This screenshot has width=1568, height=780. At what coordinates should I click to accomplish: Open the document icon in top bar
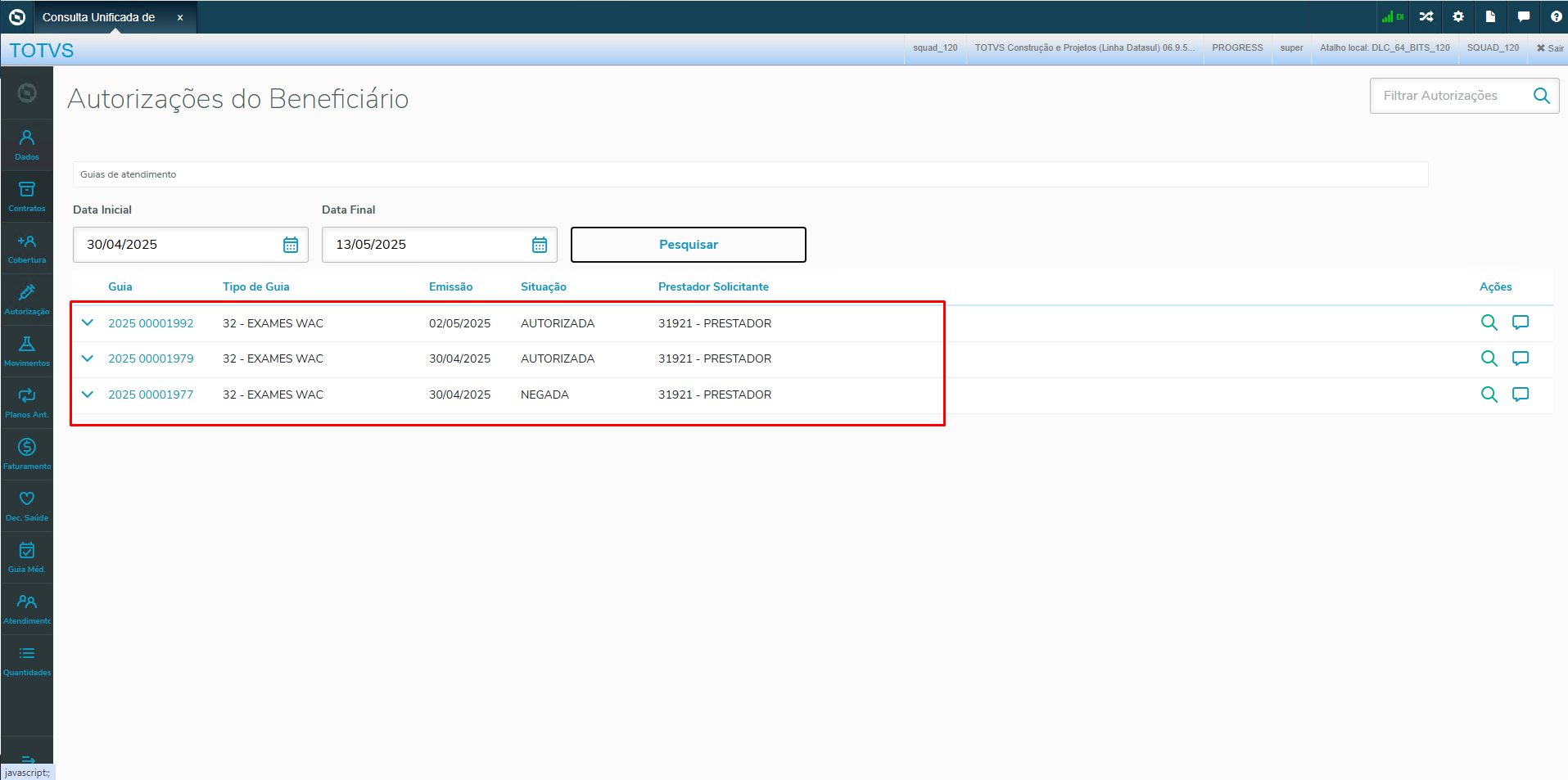point(1490,16)
